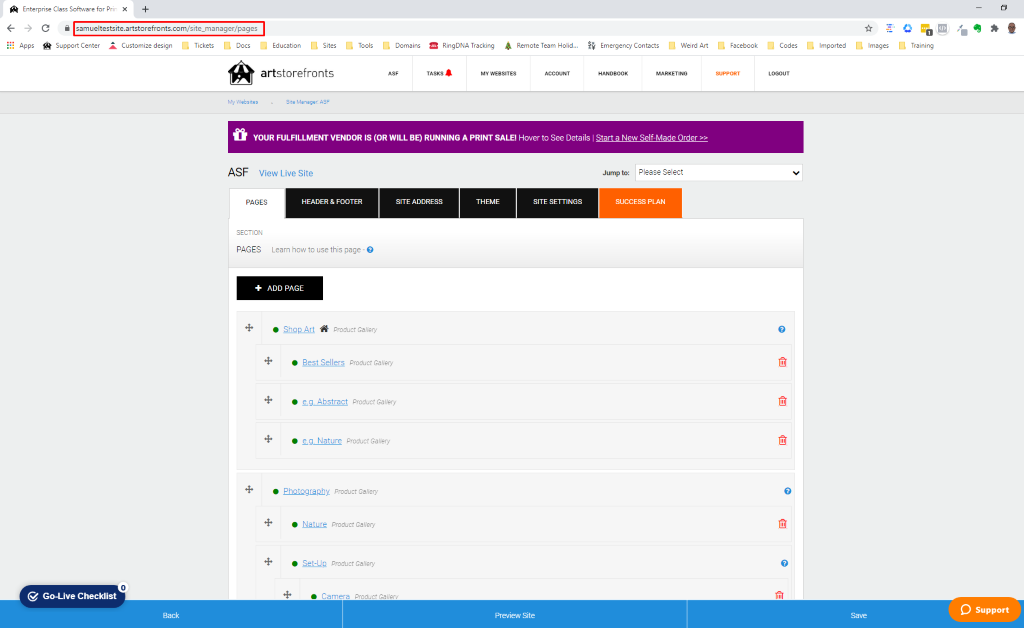Screen dimensions: 1024x628
Task: Click the Art Storefronts logo
Action: pyautogui.click(x=281, y=73)
